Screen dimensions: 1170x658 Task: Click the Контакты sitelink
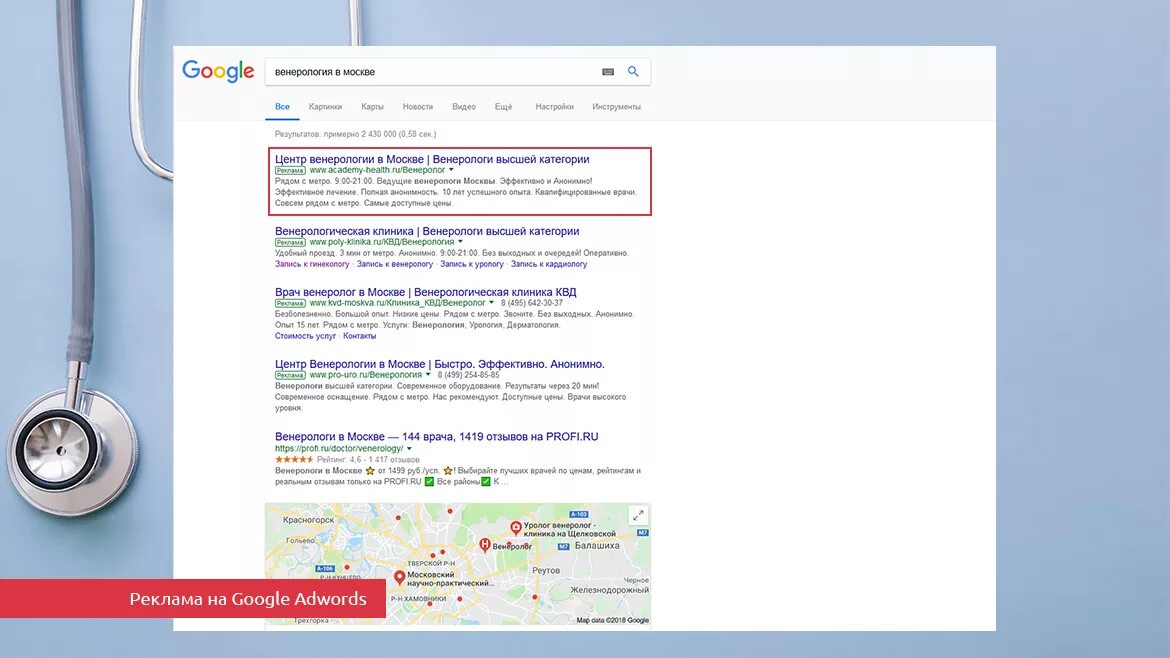click(x=360, y=336)
